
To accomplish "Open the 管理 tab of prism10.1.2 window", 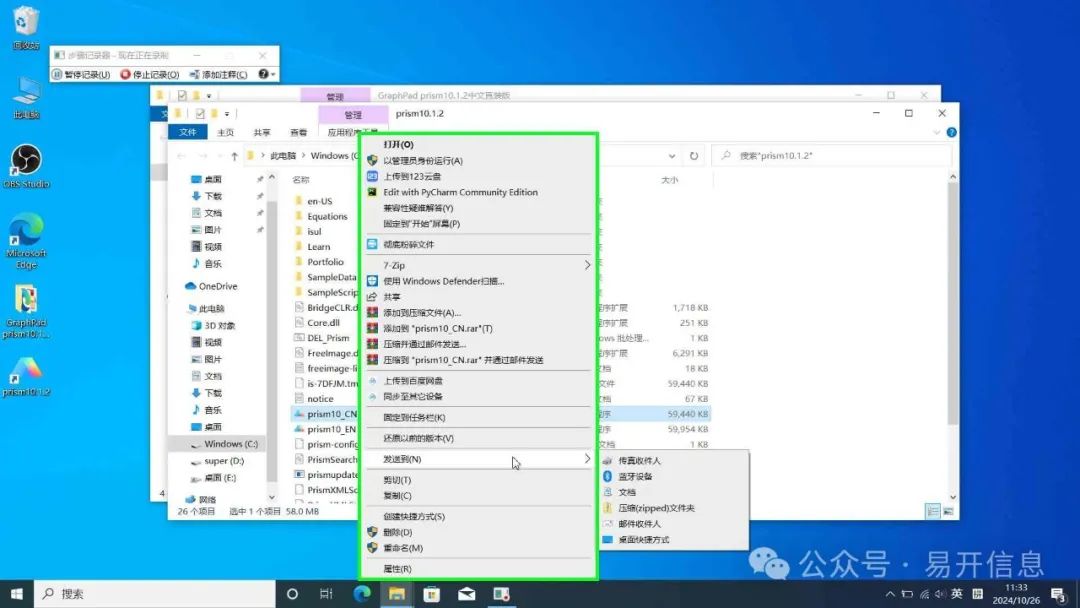I will (x=353, y=115).
